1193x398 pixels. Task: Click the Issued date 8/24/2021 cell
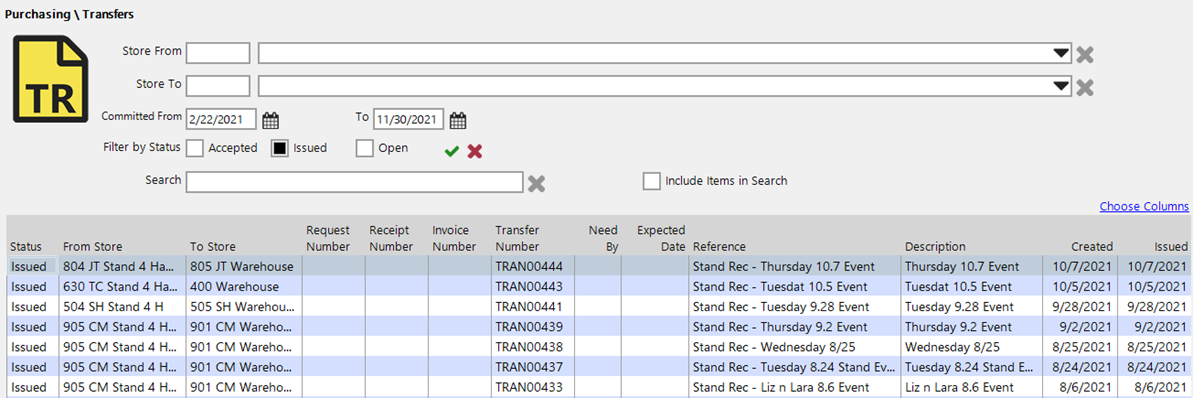1154,366
